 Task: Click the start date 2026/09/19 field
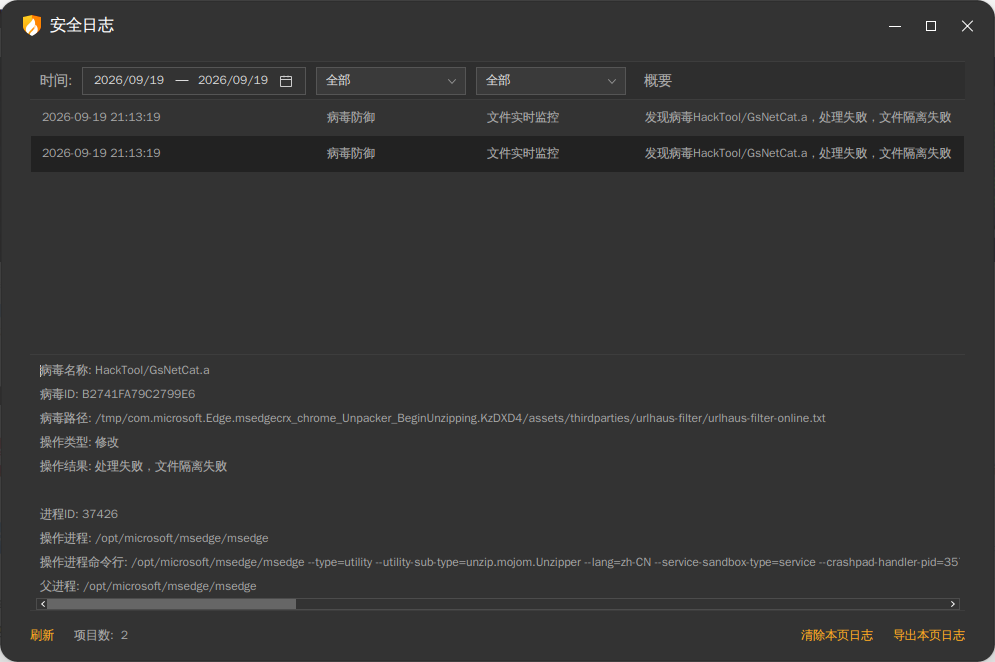click(129, 80)
